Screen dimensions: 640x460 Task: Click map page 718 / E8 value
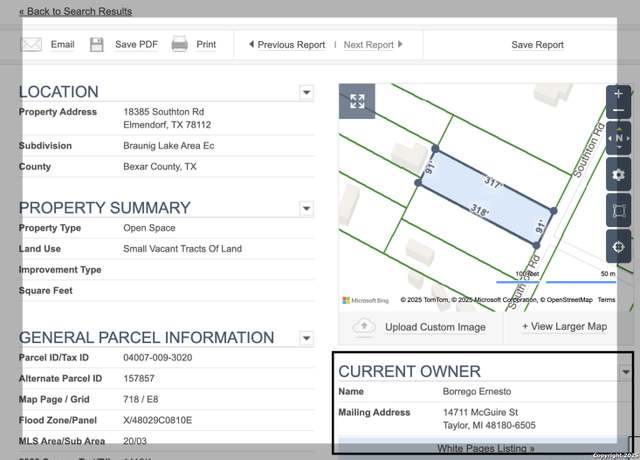[141, 399]
